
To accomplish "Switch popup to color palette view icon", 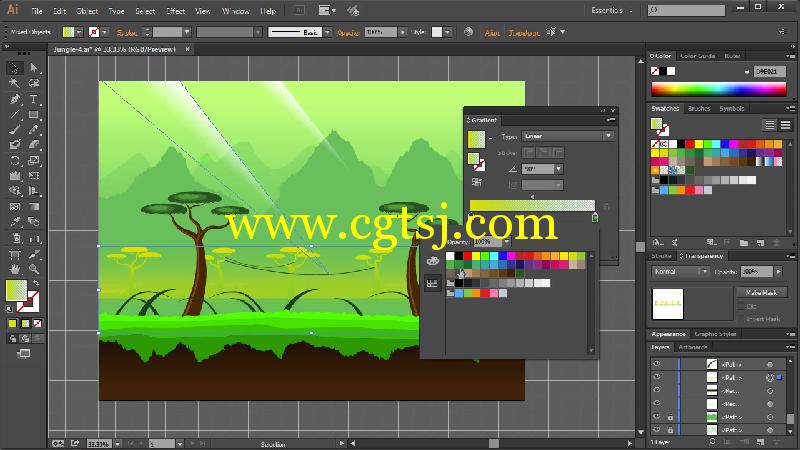I will 432,261.
